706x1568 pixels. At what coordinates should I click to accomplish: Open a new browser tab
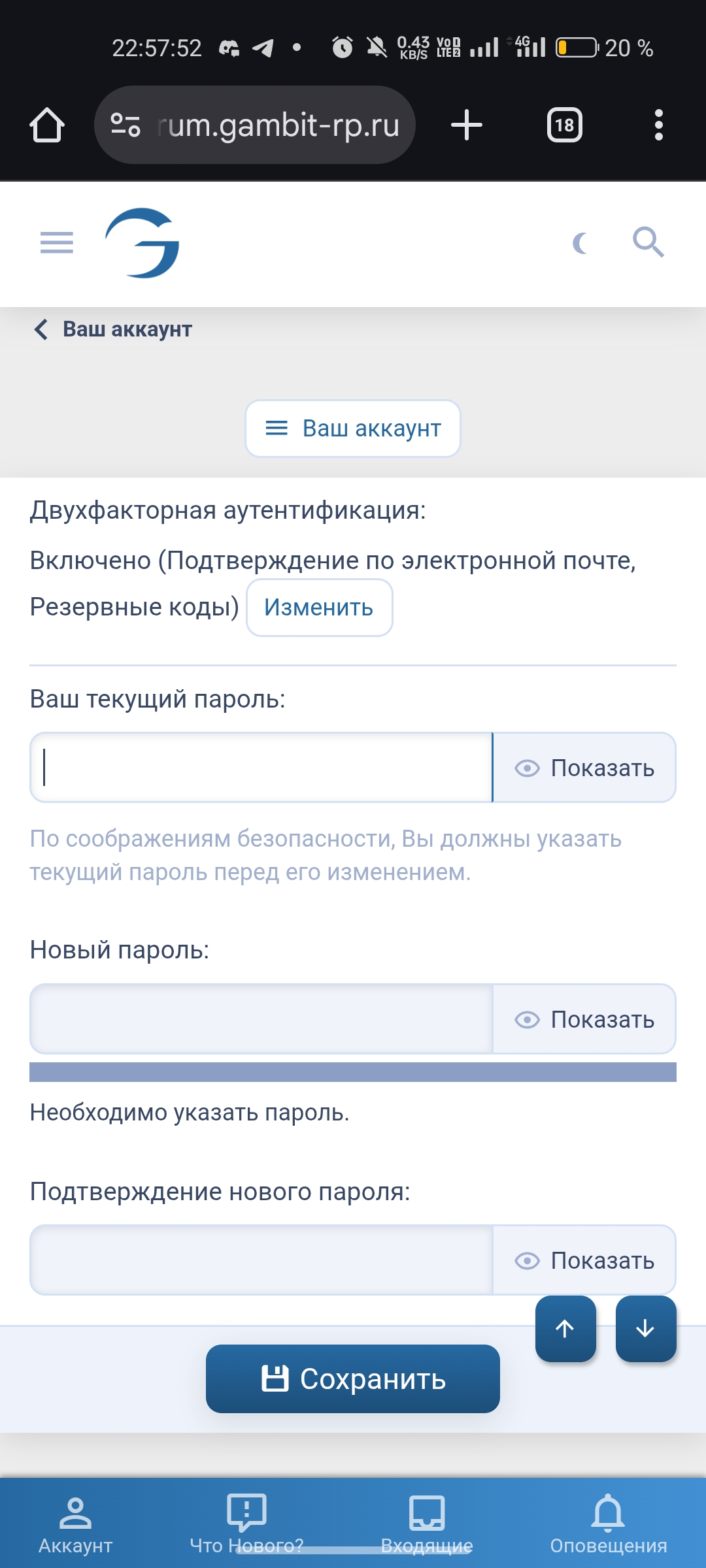coord(467,125)
